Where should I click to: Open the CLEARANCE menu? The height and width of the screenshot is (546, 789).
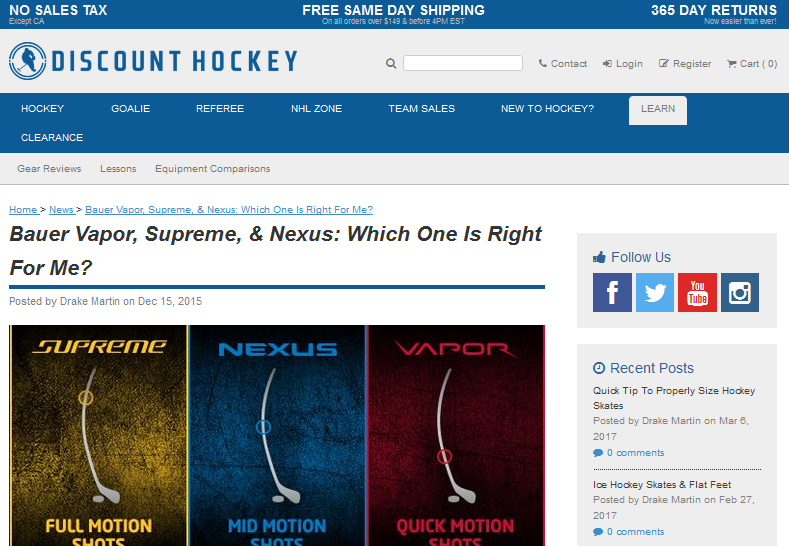(x=52, y=137)
